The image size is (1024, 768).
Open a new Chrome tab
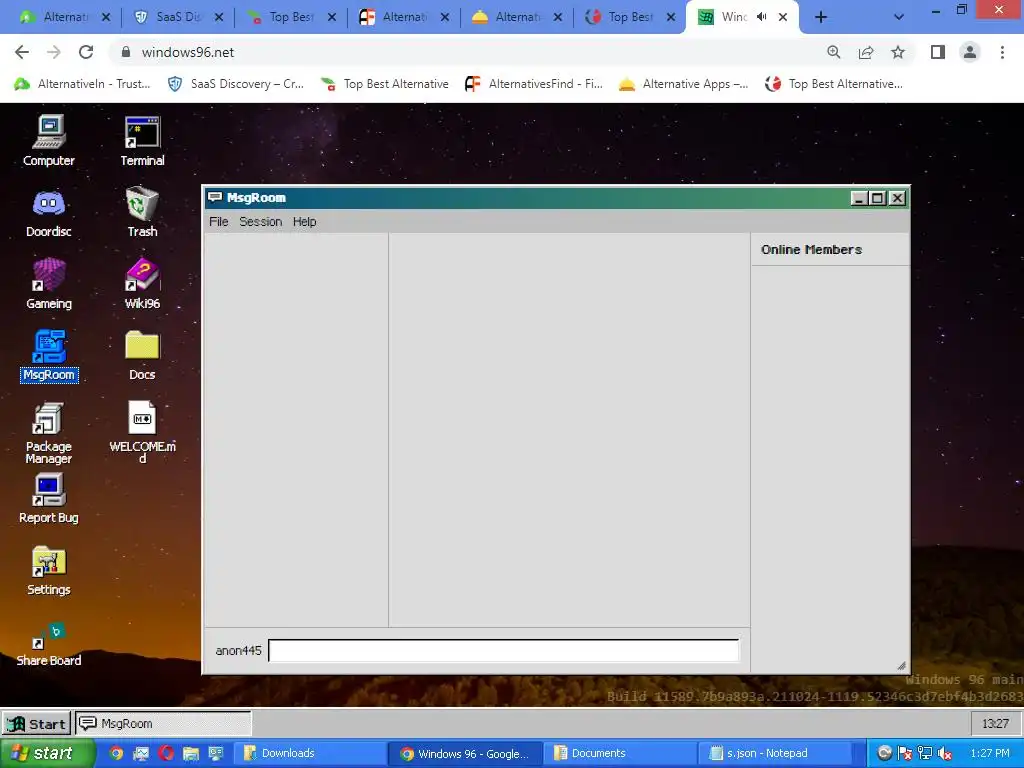[x=821, y=18]
